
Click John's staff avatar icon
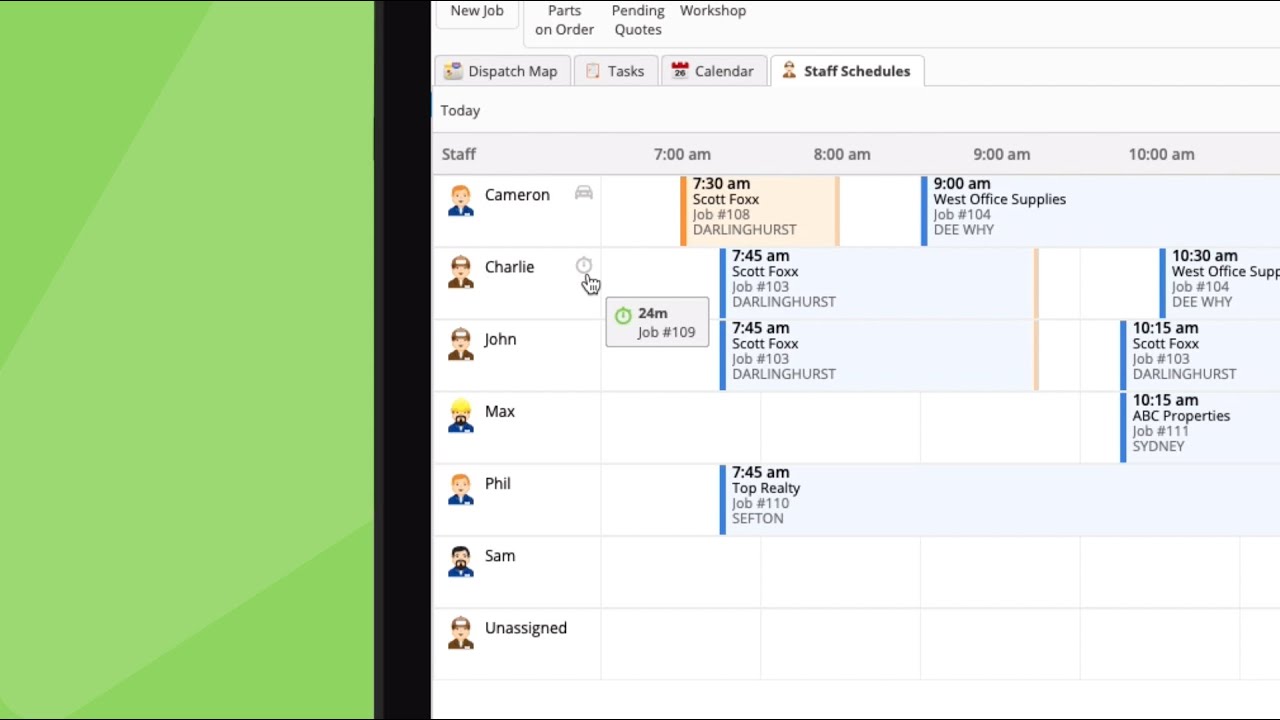pos(460,344)
